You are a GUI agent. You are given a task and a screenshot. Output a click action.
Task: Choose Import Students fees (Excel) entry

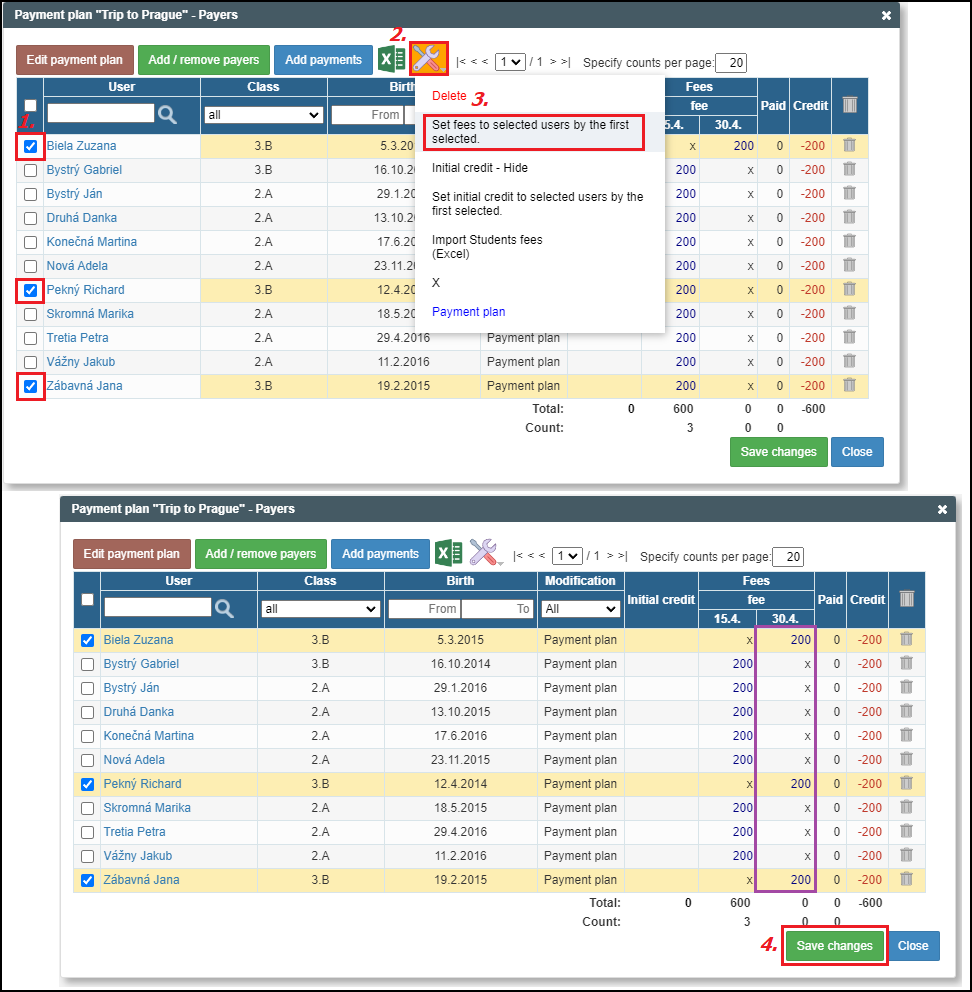[x=487, y=247]
